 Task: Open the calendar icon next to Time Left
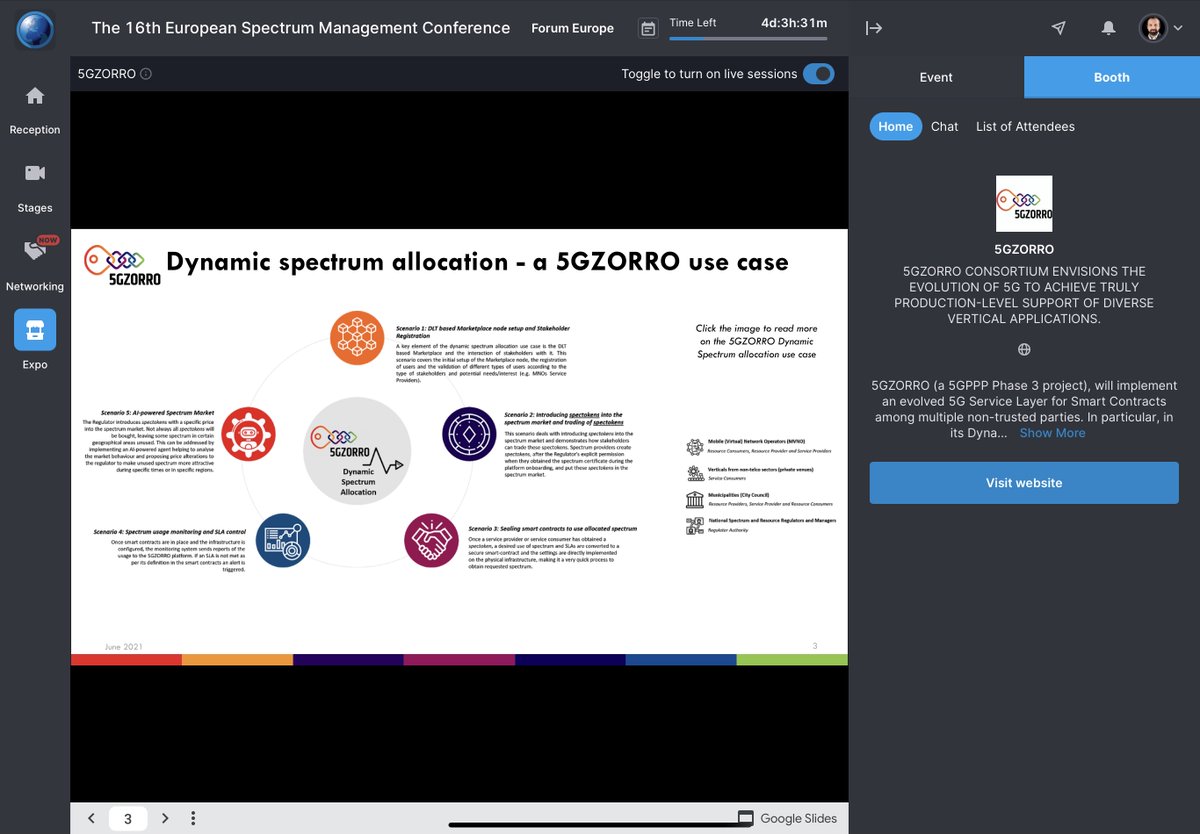tap(647, 29)
